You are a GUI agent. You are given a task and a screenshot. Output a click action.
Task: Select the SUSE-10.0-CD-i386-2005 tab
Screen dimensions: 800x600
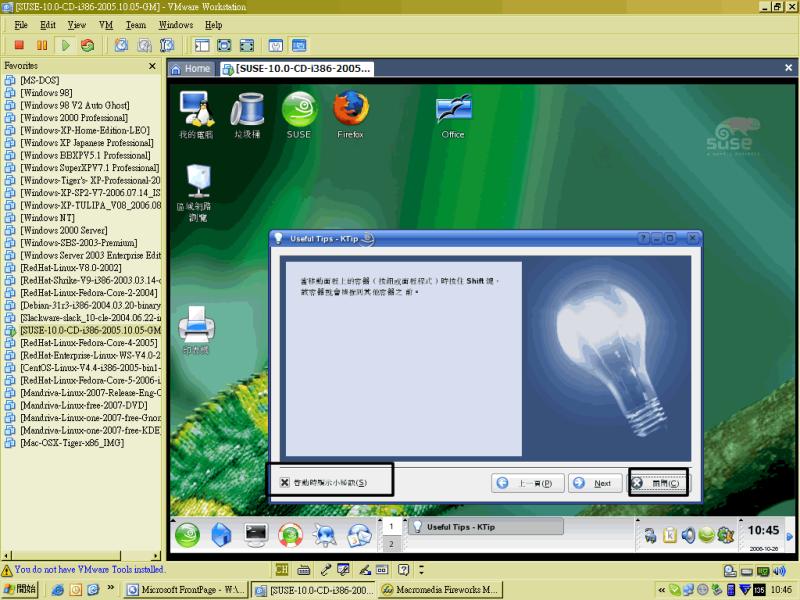(297, 69)
